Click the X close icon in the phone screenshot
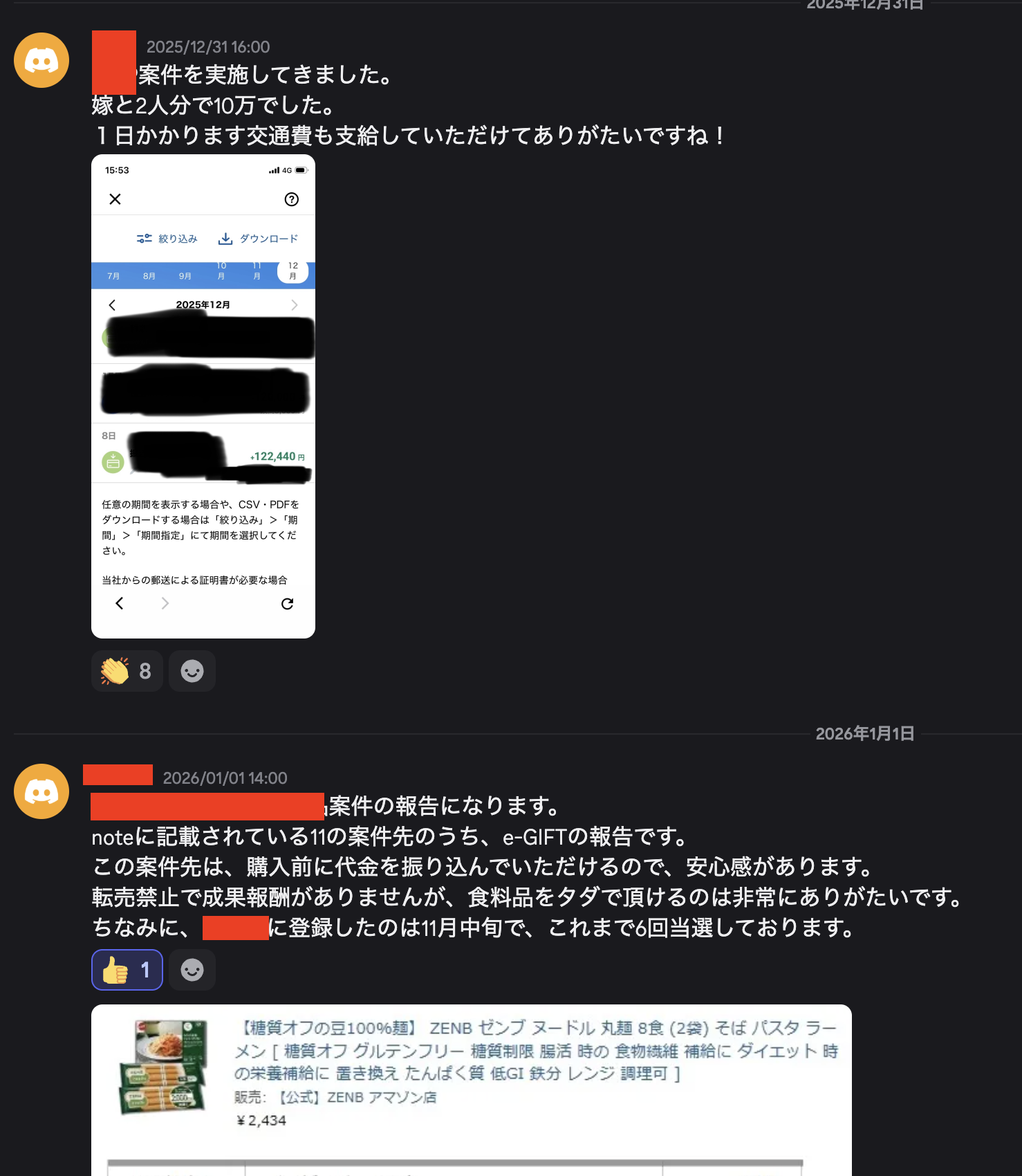 click(x=115, y=199)
